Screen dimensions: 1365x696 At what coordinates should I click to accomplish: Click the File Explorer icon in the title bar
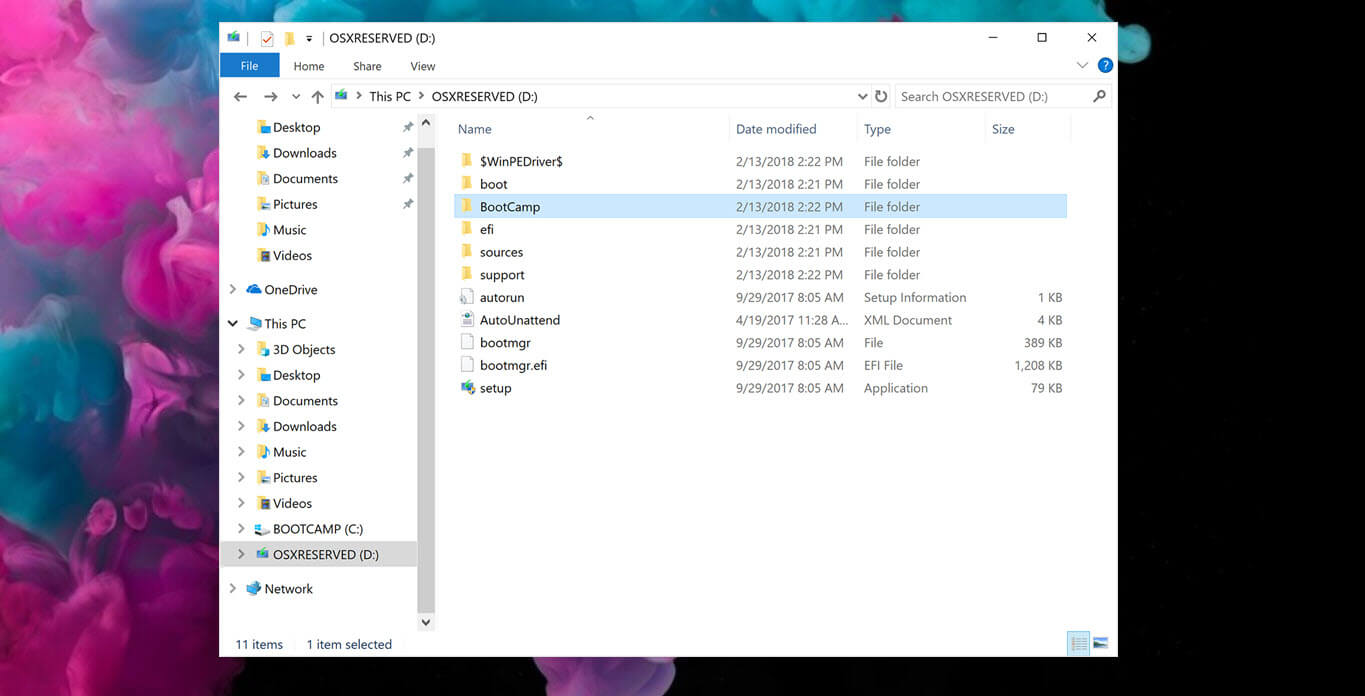[x=234, y=38]
